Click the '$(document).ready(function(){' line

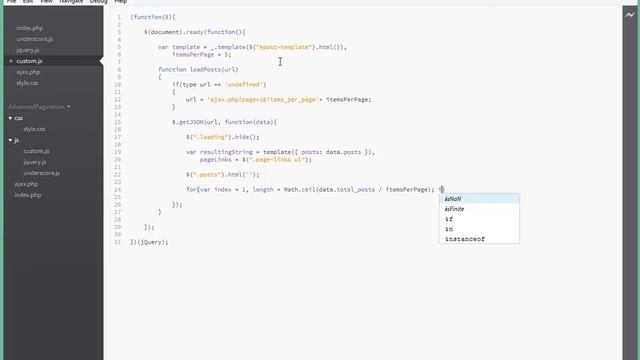click(194, 32)
